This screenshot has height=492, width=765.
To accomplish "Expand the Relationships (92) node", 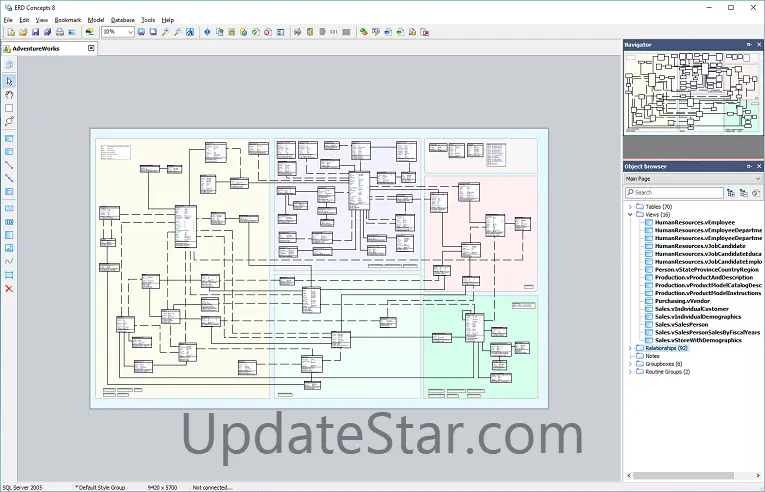I will 630,348.
